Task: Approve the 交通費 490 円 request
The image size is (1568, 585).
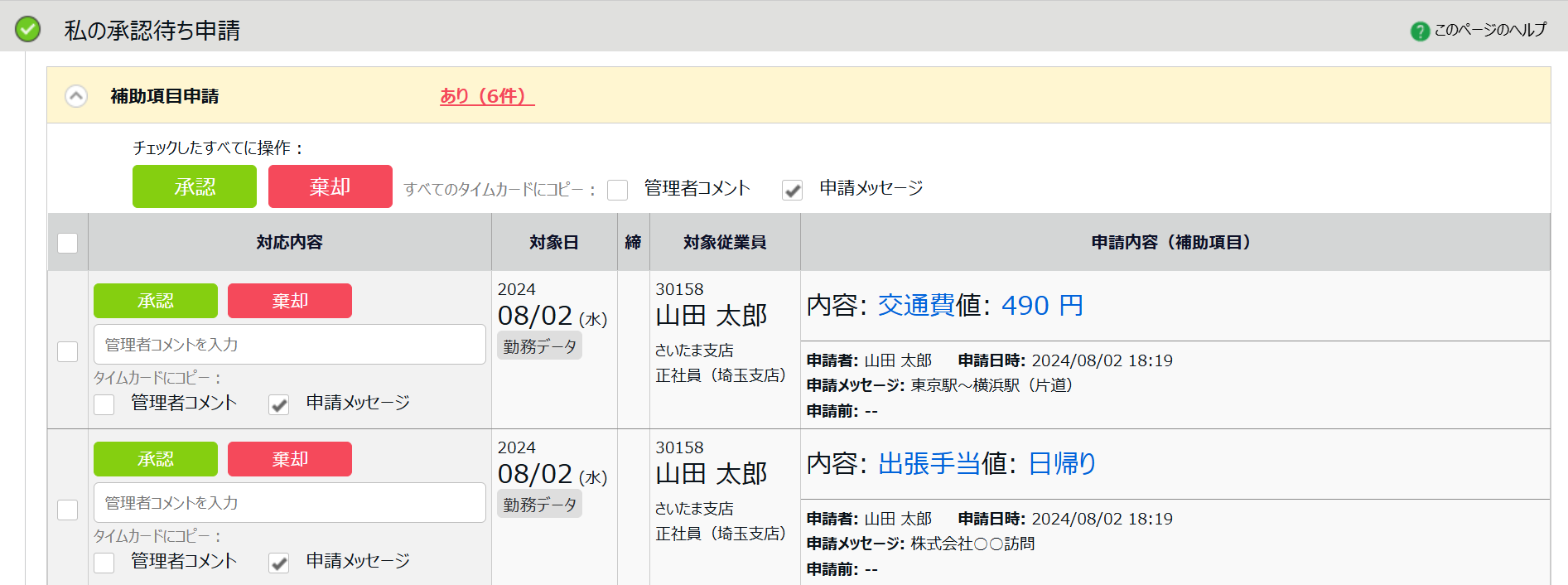Action: point(156,301)
